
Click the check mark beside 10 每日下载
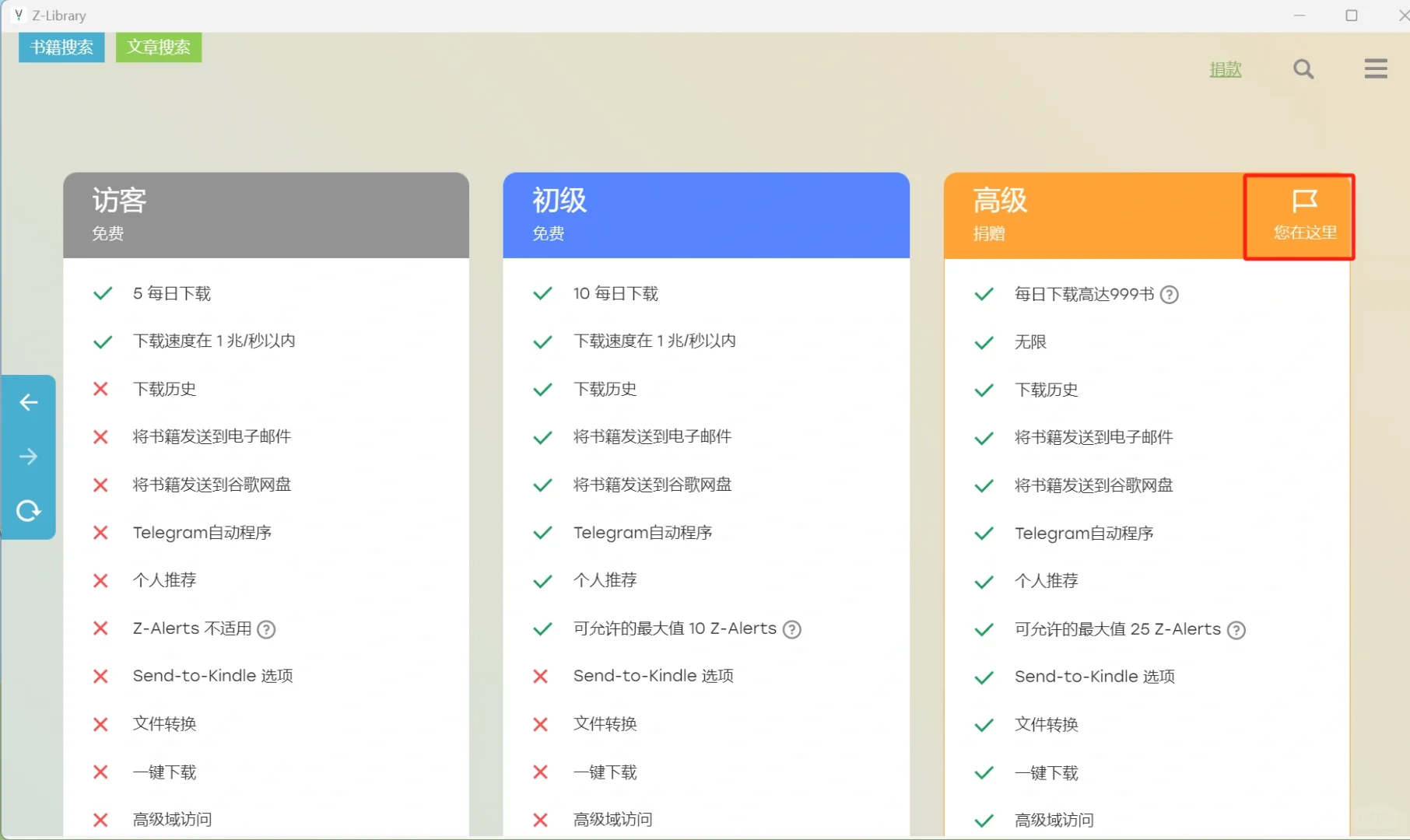coord(542,294)
